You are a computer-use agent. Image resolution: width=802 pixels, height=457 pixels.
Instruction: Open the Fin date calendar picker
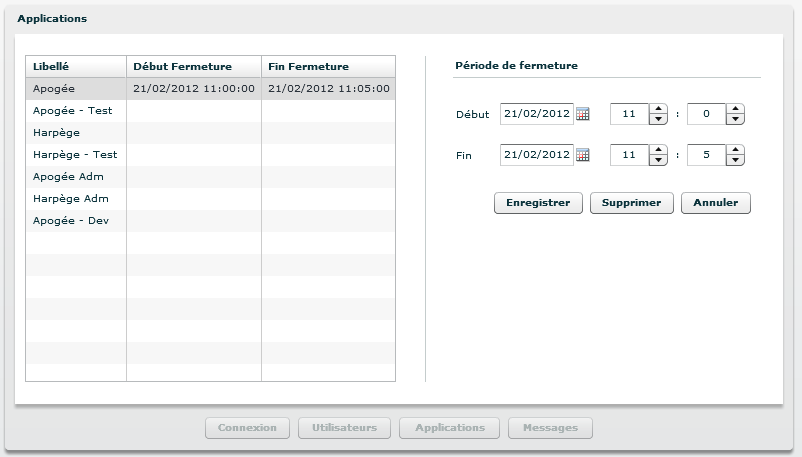(x=583, y=155)
